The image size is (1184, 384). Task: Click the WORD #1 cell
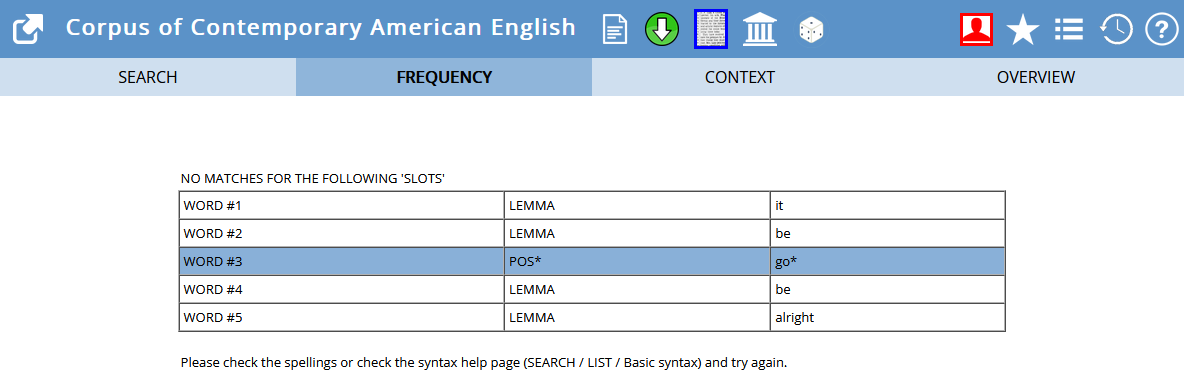[341, 205]
